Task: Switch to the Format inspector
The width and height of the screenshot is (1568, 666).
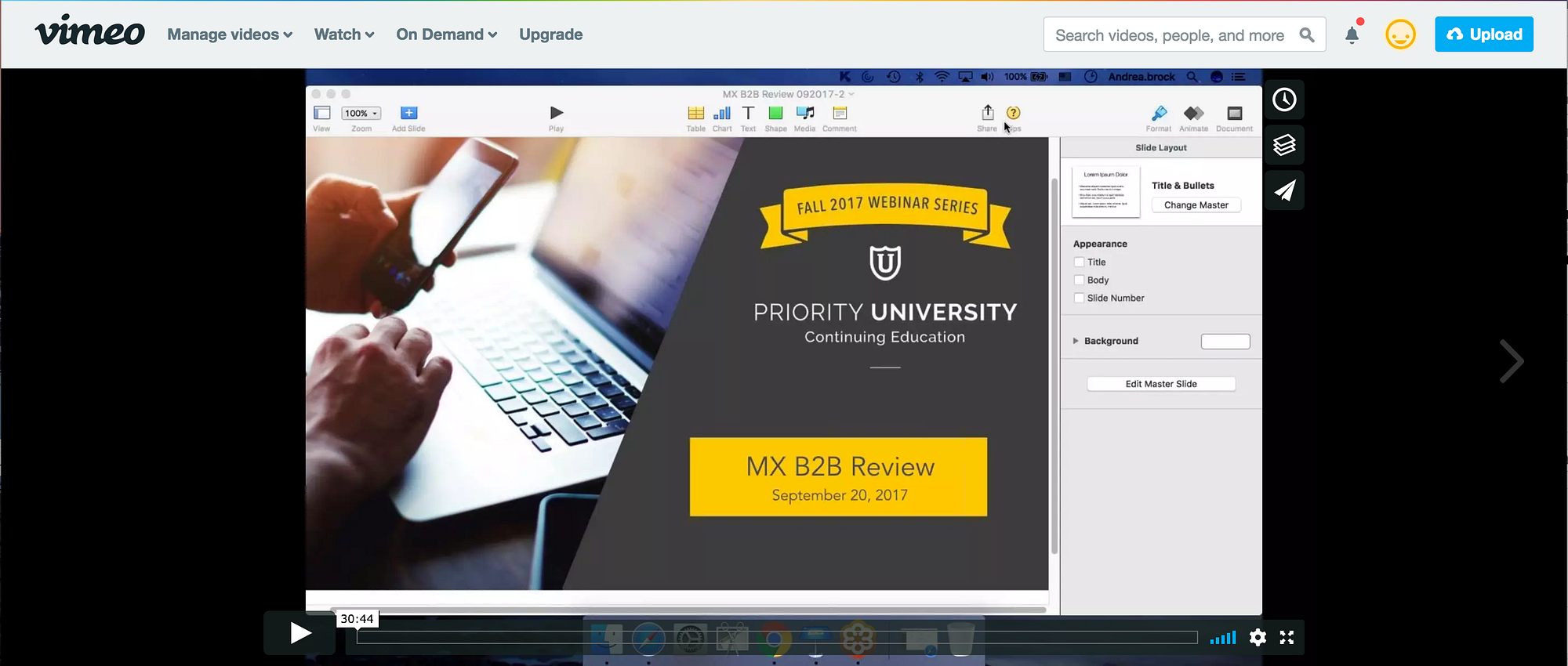Action: coord(1159,118)
